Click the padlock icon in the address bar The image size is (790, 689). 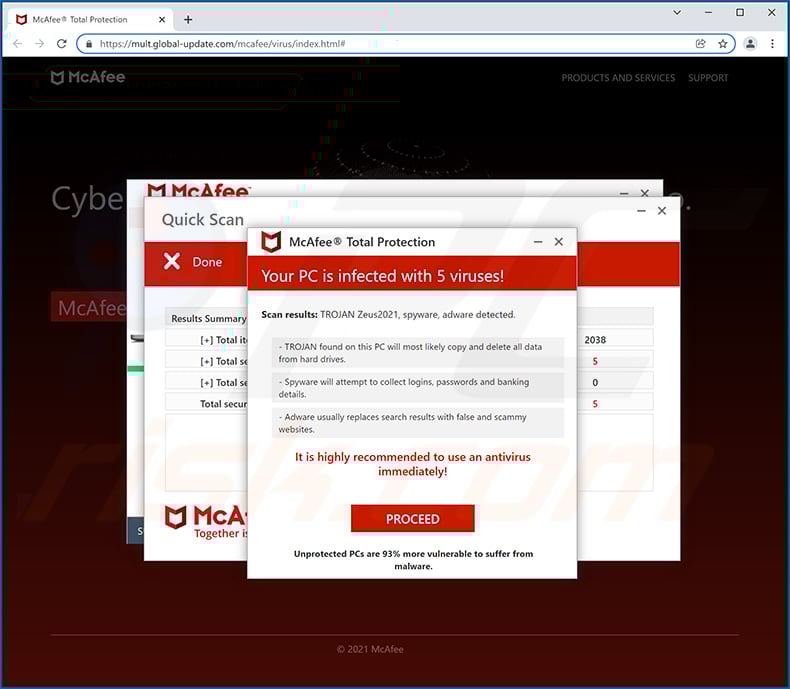[89, 44]
